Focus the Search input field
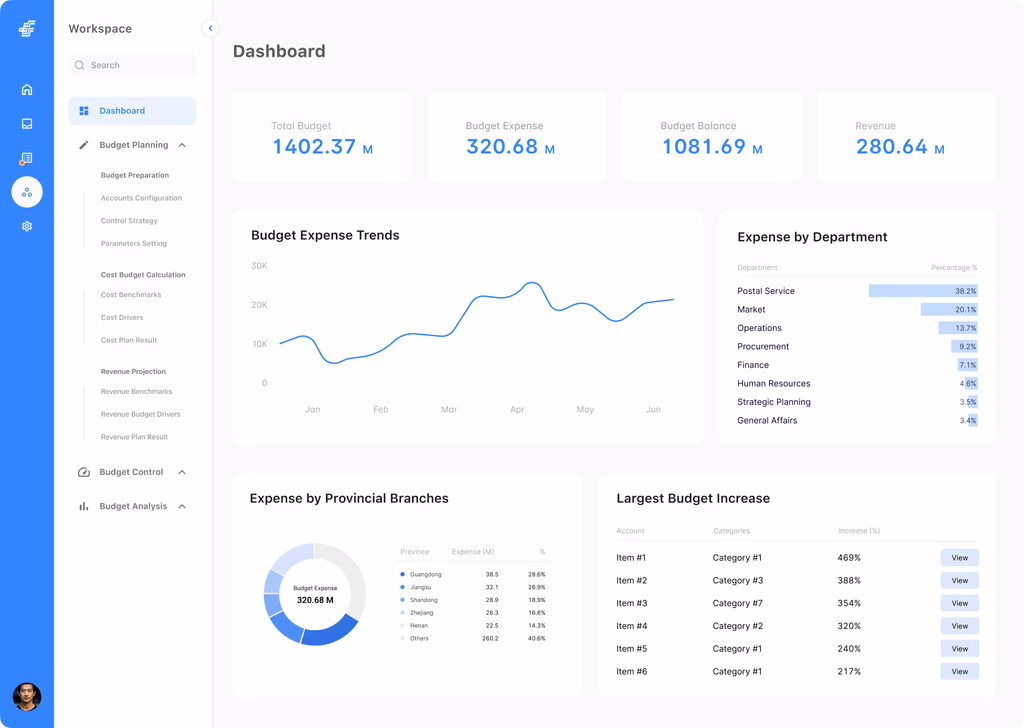Viewport: 1024px width, 728px height. tap(132, 65)
